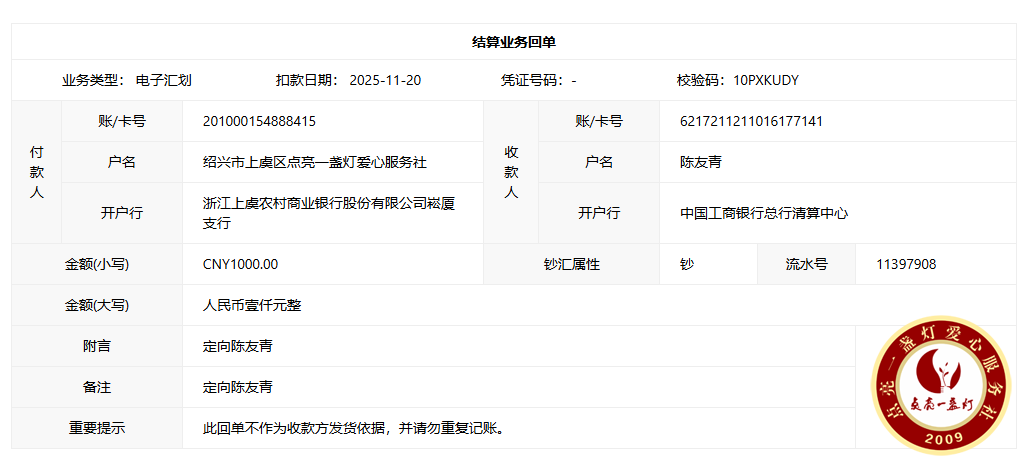Select the 电子汇划 business type value
This screenshot has width=1021, height=467.
[164, 81]
